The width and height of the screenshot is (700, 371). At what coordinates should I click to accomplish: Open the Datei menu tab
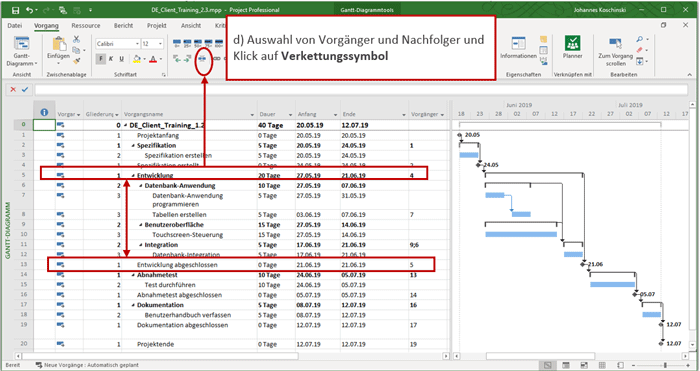[x=15, y=25]
